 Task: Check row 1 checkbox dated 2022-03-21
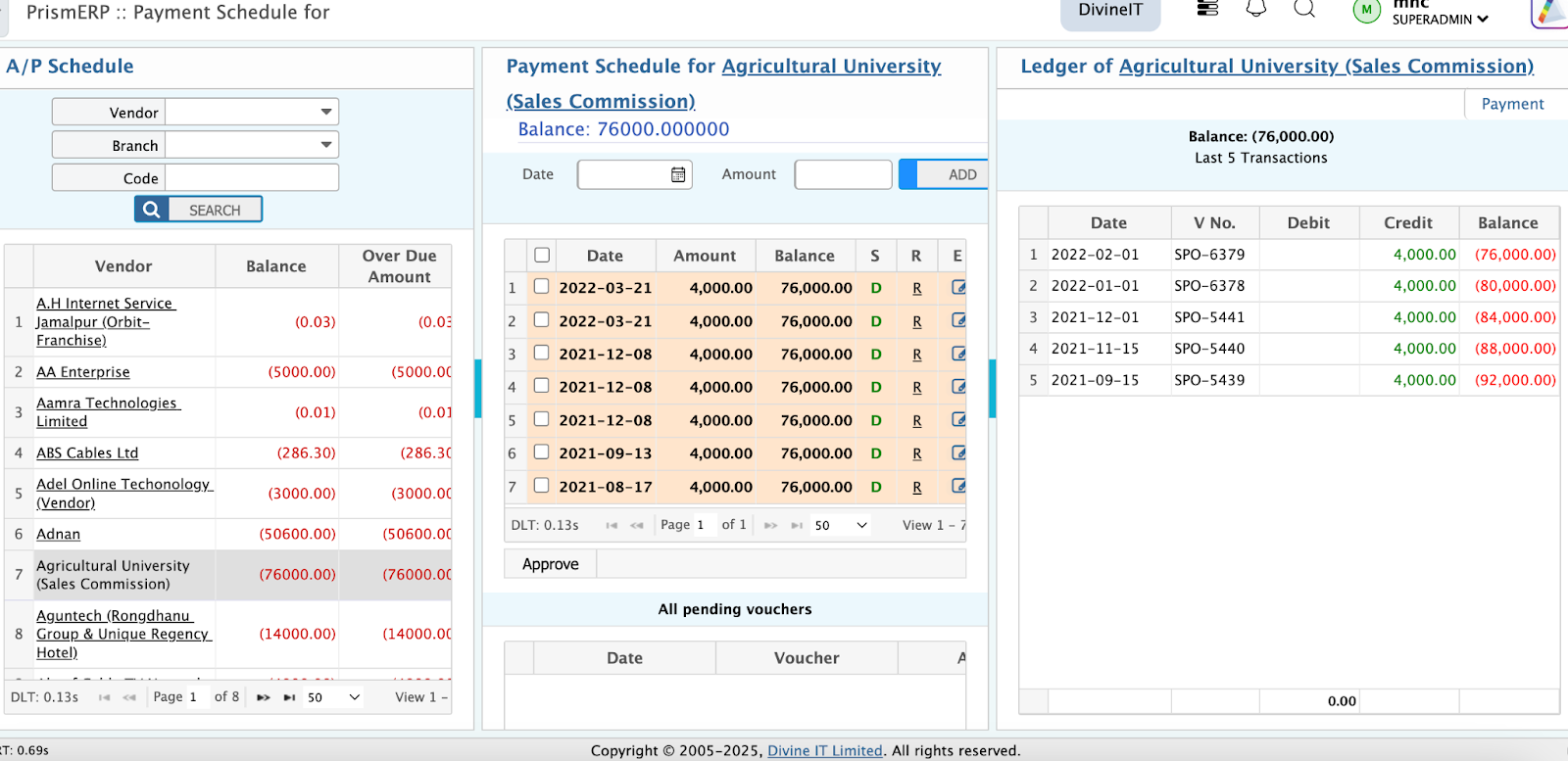[541, 287]
